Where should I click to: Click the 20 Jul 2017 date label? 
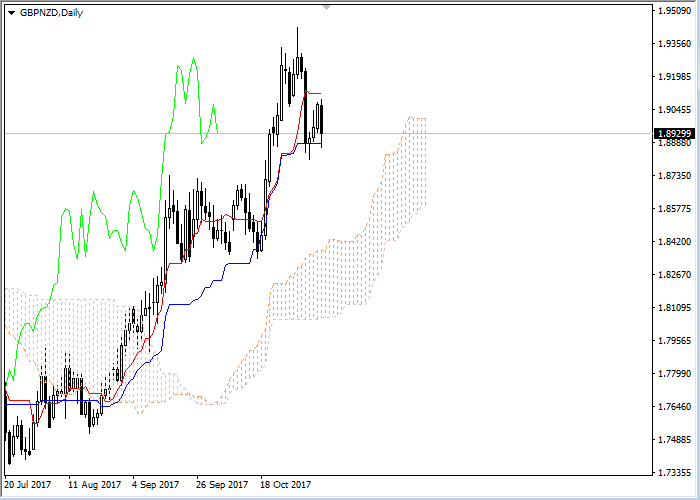28,484
